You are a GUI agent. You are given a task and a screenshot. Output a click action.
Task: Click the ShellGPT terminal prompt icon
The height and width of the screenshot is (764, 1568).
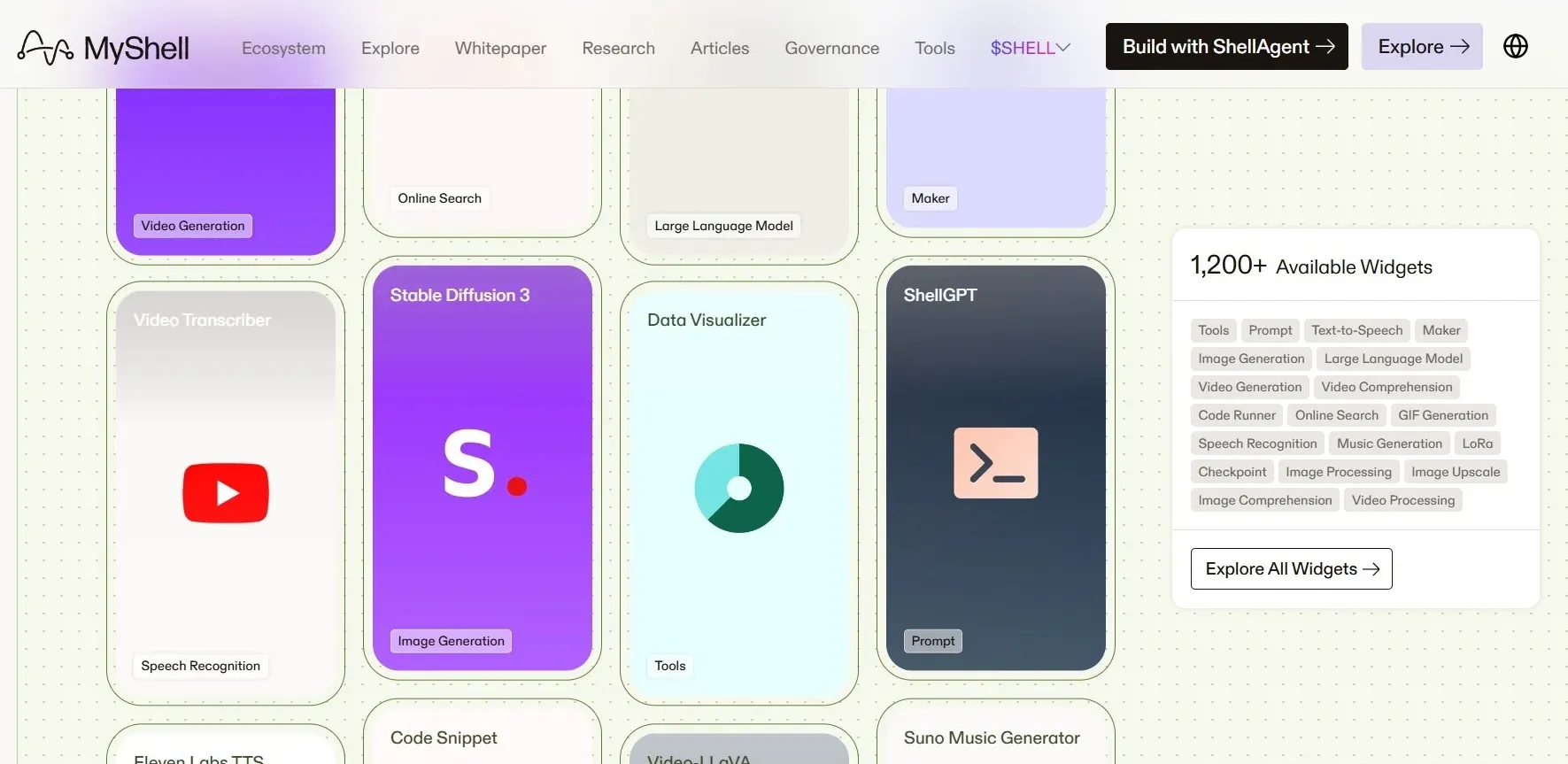996,463
